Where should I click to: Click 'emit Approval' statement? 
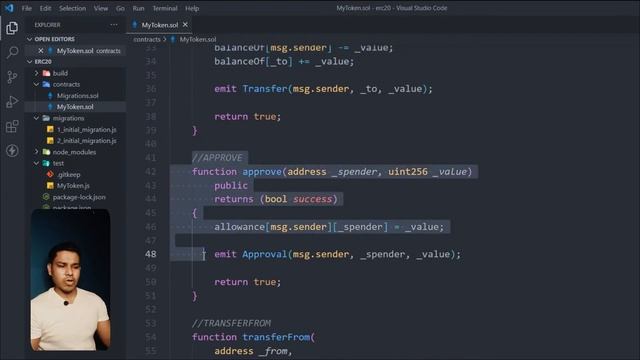click(x=251, y=254)
